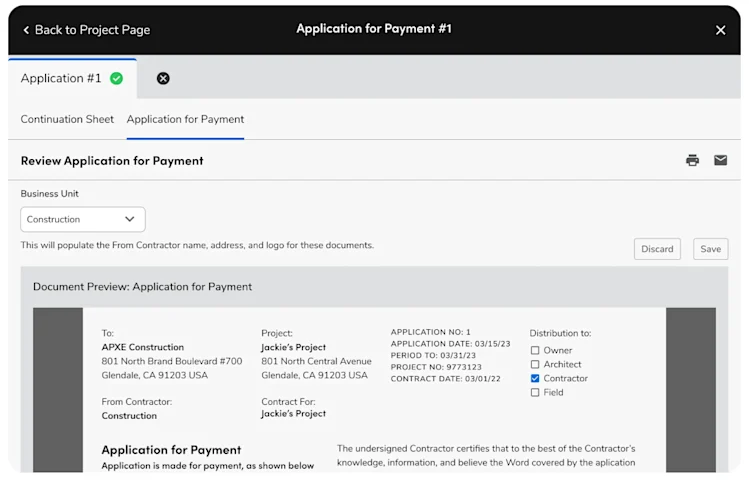The image size is (749, 480).
Task: Click 'Glendale, CA 91203 USA' under APXE Construction
Action: tap(154, 375)
